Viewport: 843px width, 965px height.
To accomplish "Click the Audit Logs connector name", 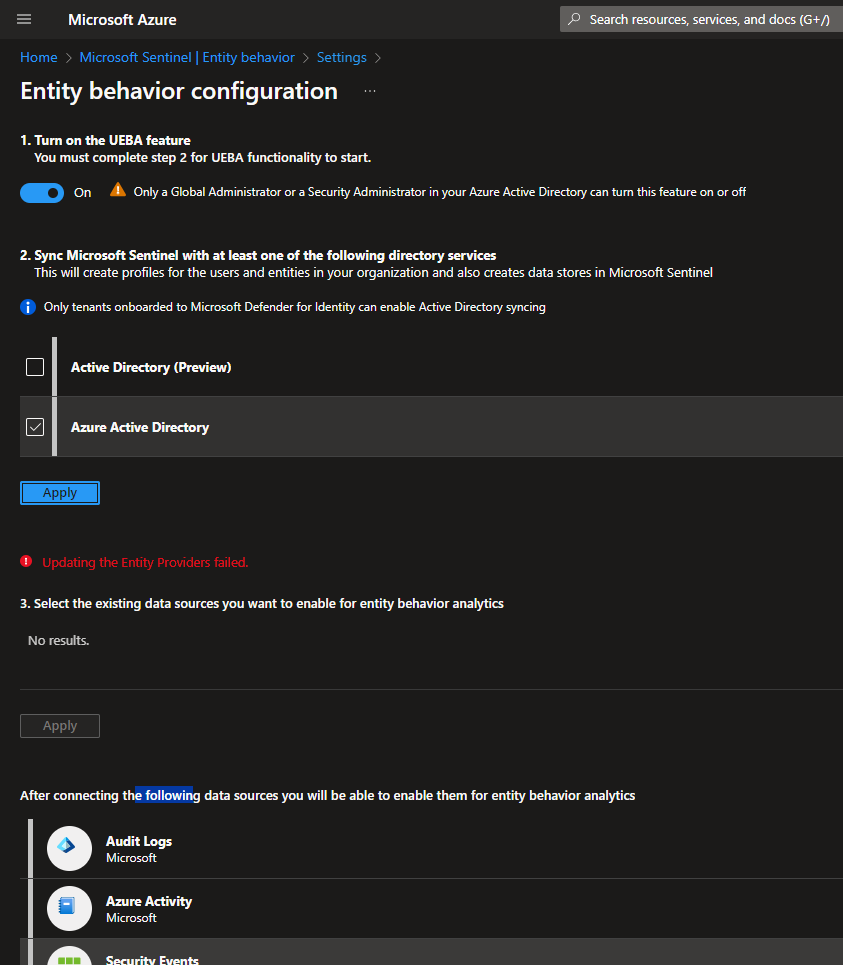I will click(139, 841).
